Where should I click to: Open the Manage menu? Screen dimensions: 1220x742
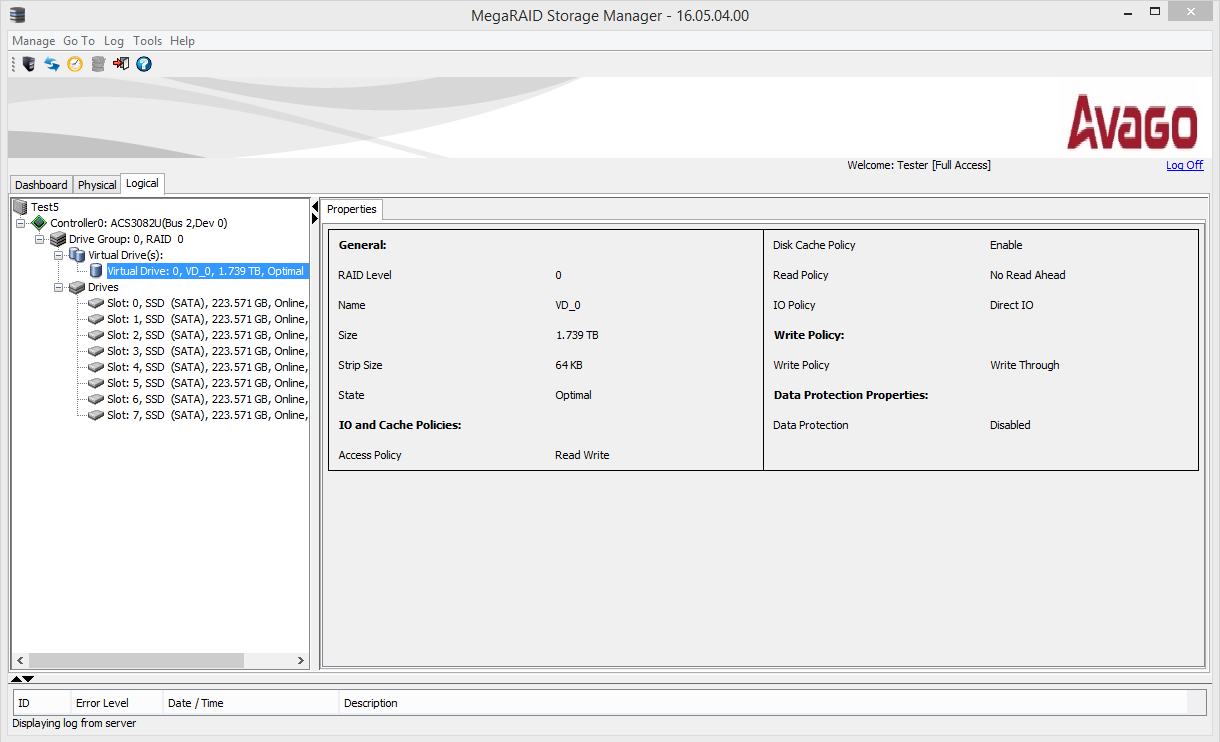pos(34,41)
